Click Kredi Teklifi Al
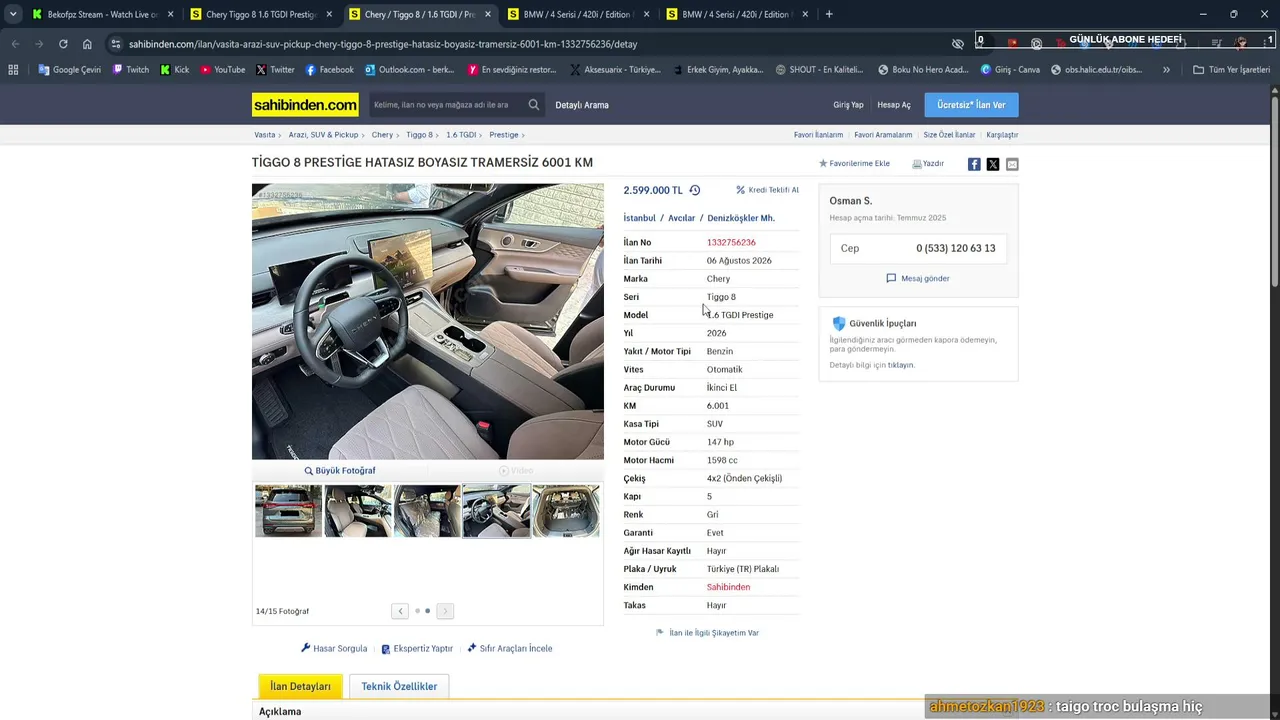Screen dimensions: 1280x720 pyautogui.click(x=768, y=190)
